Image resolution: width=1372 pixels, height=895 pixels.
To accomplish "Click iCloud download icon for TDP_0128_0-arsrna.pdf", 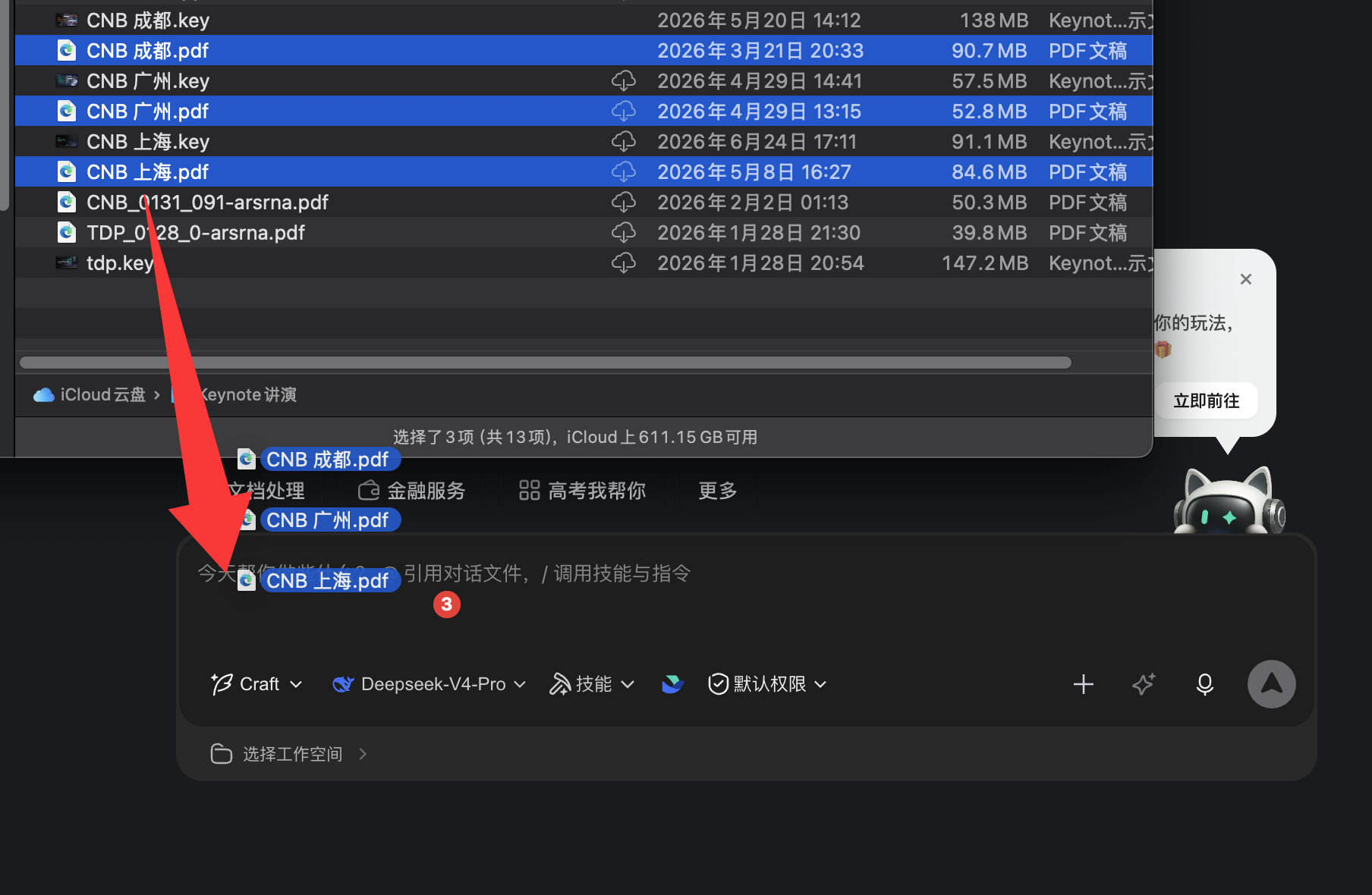I will click(624, 233).
